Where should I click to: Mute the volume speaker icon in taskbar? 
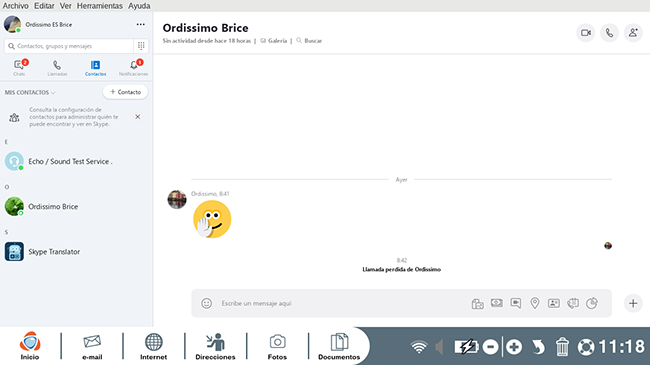click(439, 347)
